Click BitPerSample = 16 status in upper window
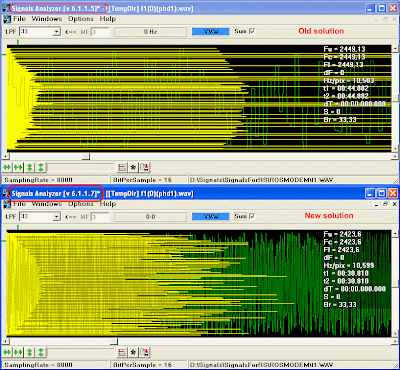This screenshot has width=400, height=370. click(x=142, y=180)
